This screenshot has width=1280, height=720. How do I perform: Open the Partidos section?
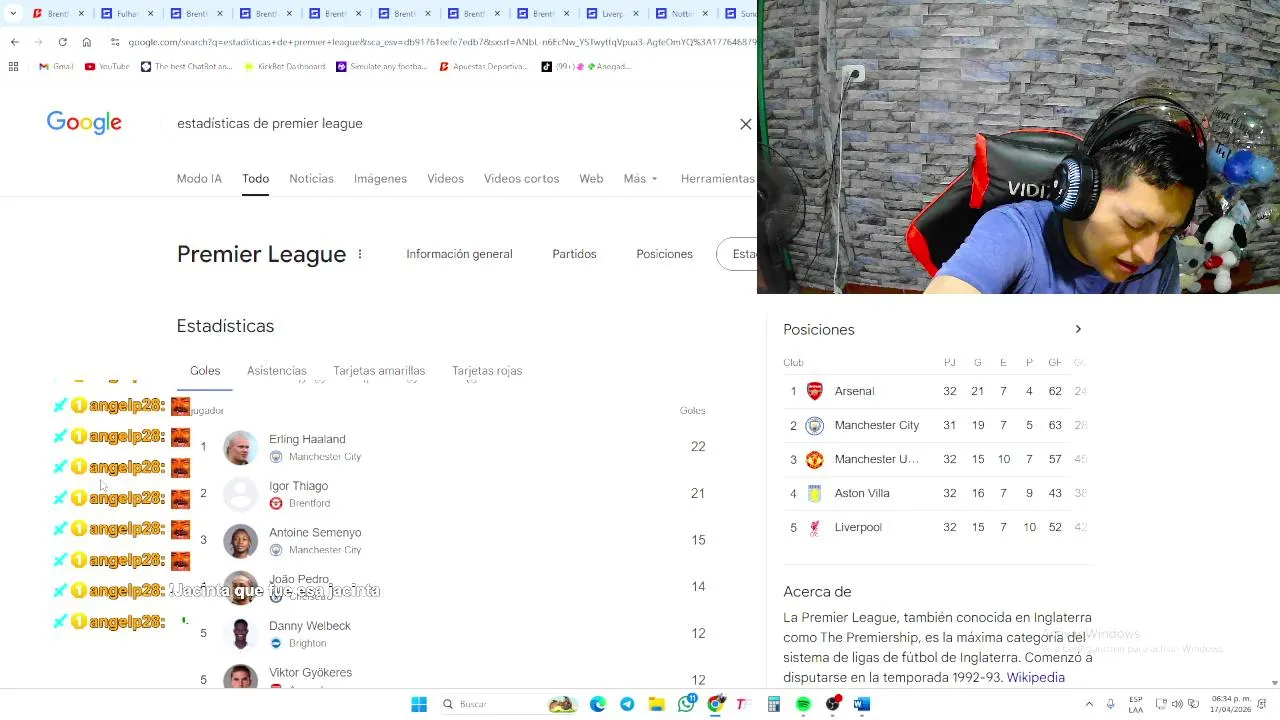pos(574,254)
